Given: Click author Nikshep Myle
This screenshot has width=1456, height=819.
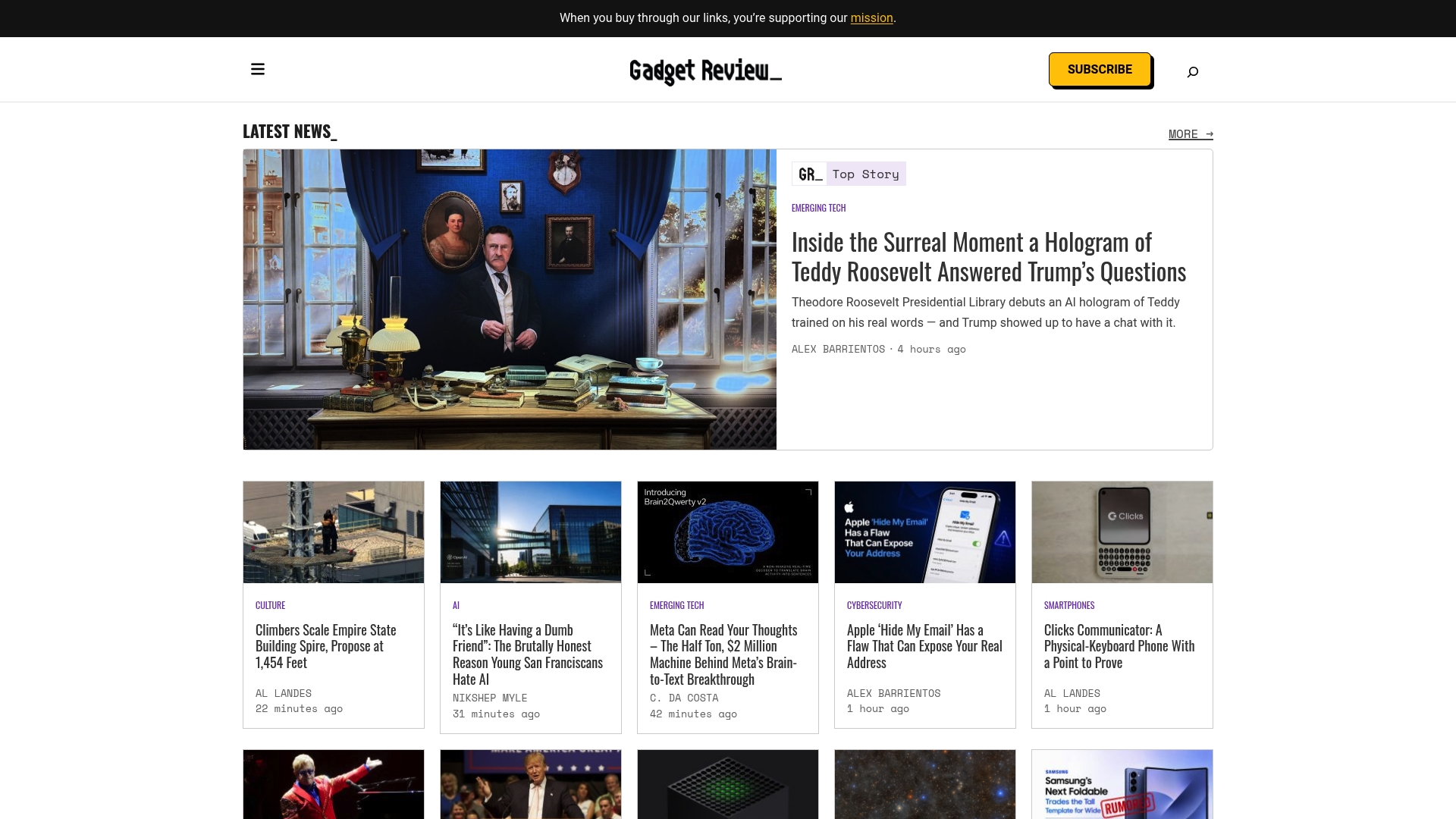Looking at the screenshot, I should click(x=490, y=698).
